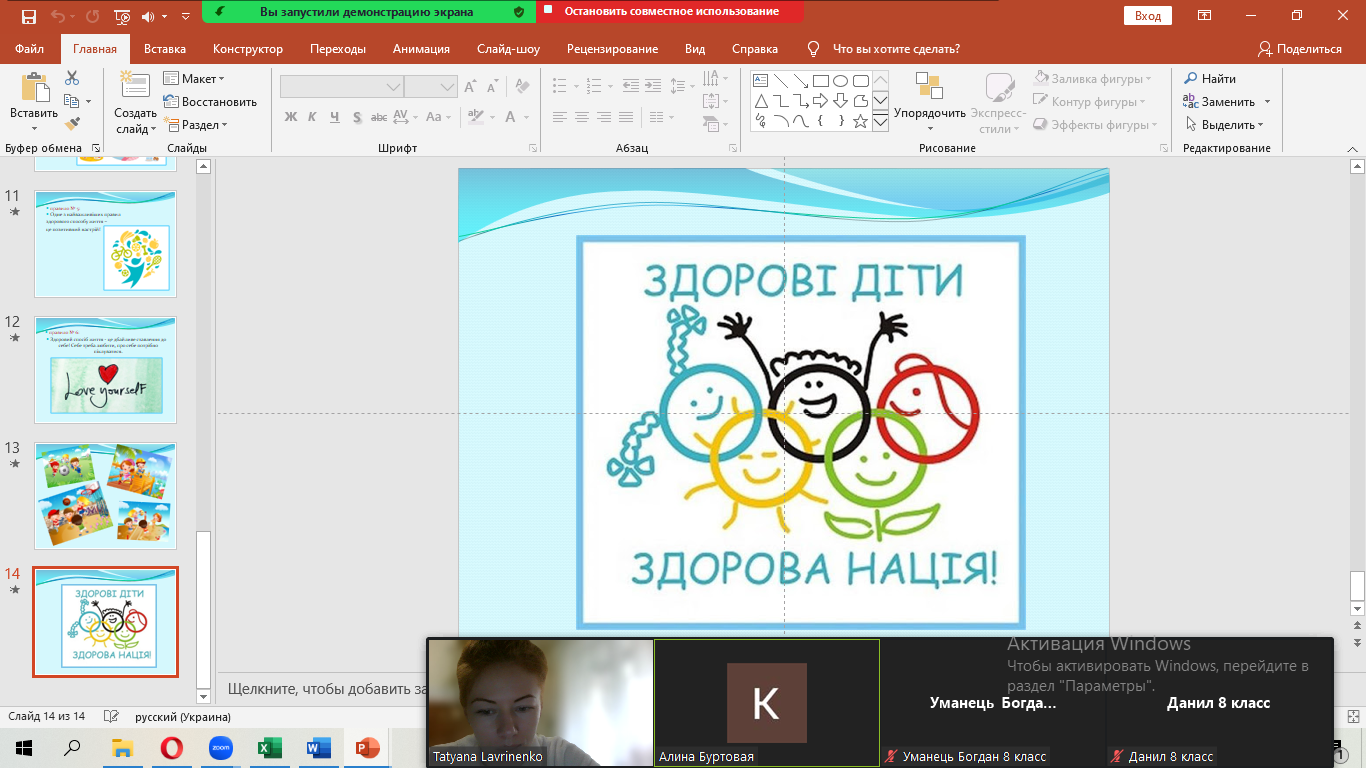Image resolution: width=1366 pixels, height=768 pixels.
Task: Click Алина Буртовая video tile in Zoom
Action: click(x=767, y=703)
